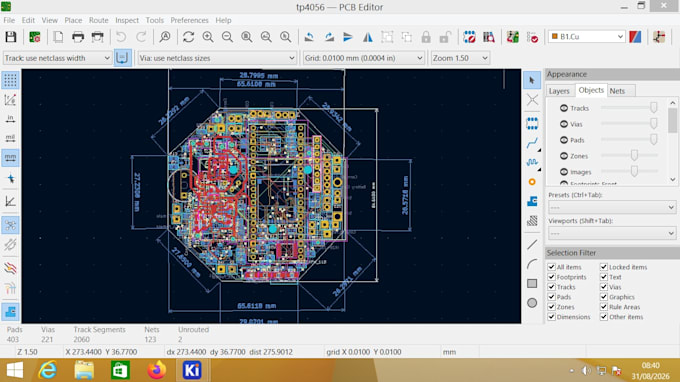This screenshot has height=382, width=680.
Task: Open the Grid size dropdown
Action: (x=363, y=58)
